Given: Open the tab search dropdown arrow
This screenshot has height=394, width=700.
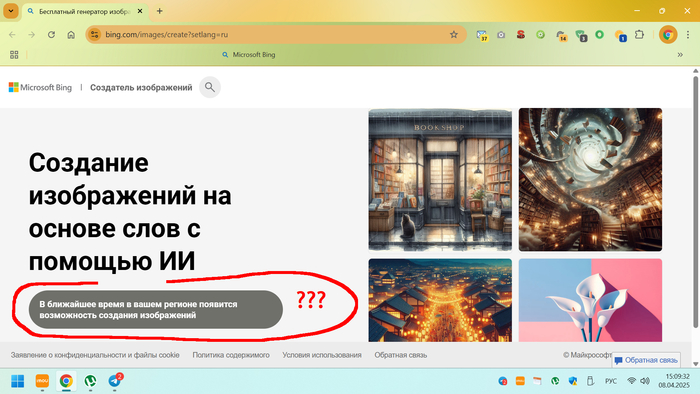Looking at the screenshot, I should pos(11,11).
